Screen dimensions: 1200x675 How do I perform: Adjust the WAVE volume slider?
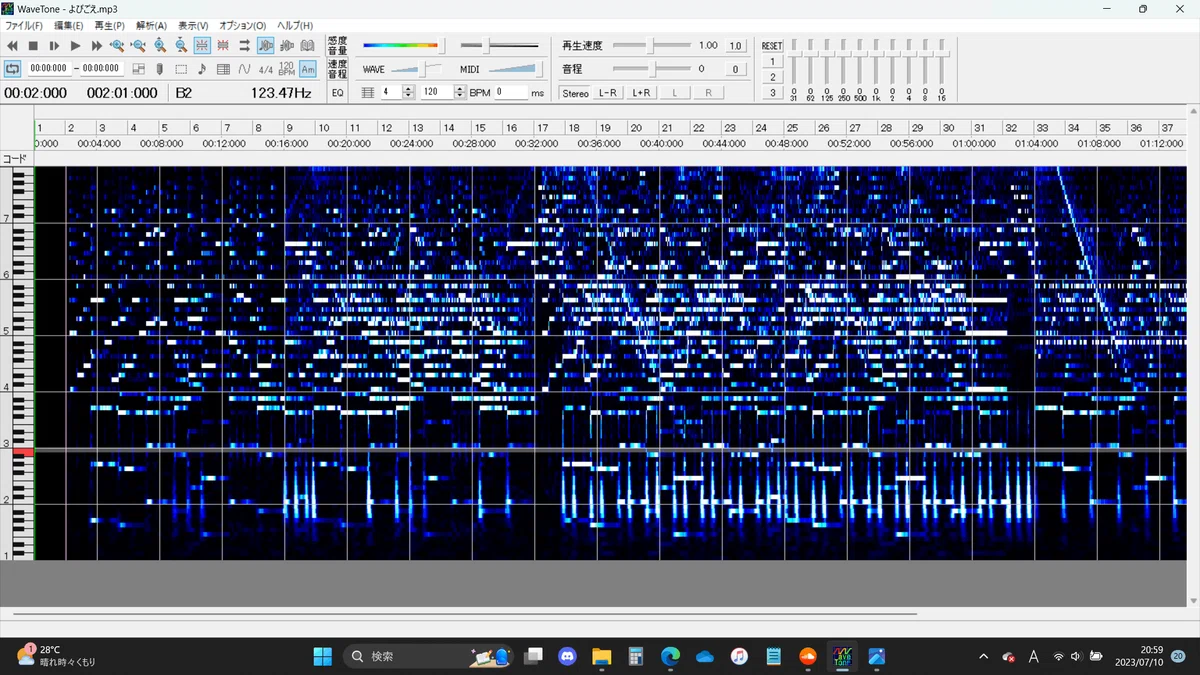coord(416,69)
